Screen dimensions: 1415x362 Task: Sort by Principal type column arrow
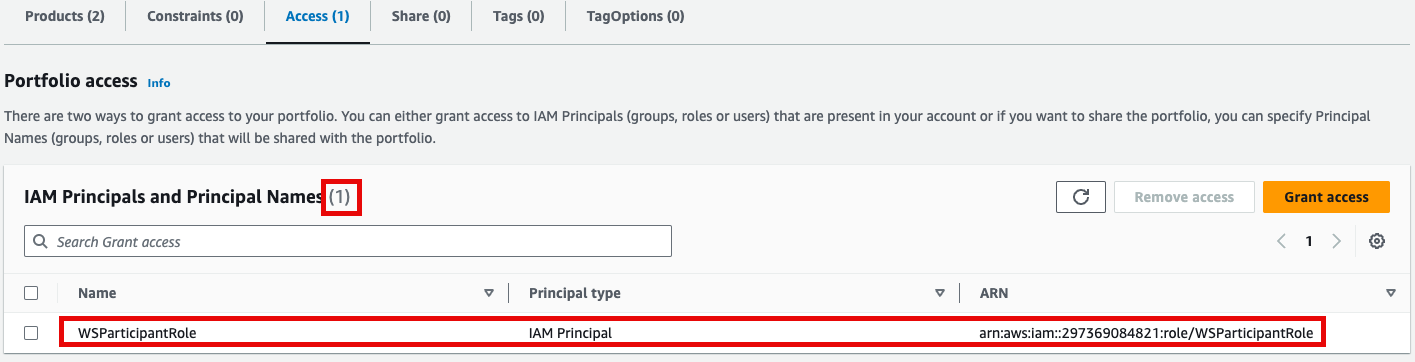[940, 293]
